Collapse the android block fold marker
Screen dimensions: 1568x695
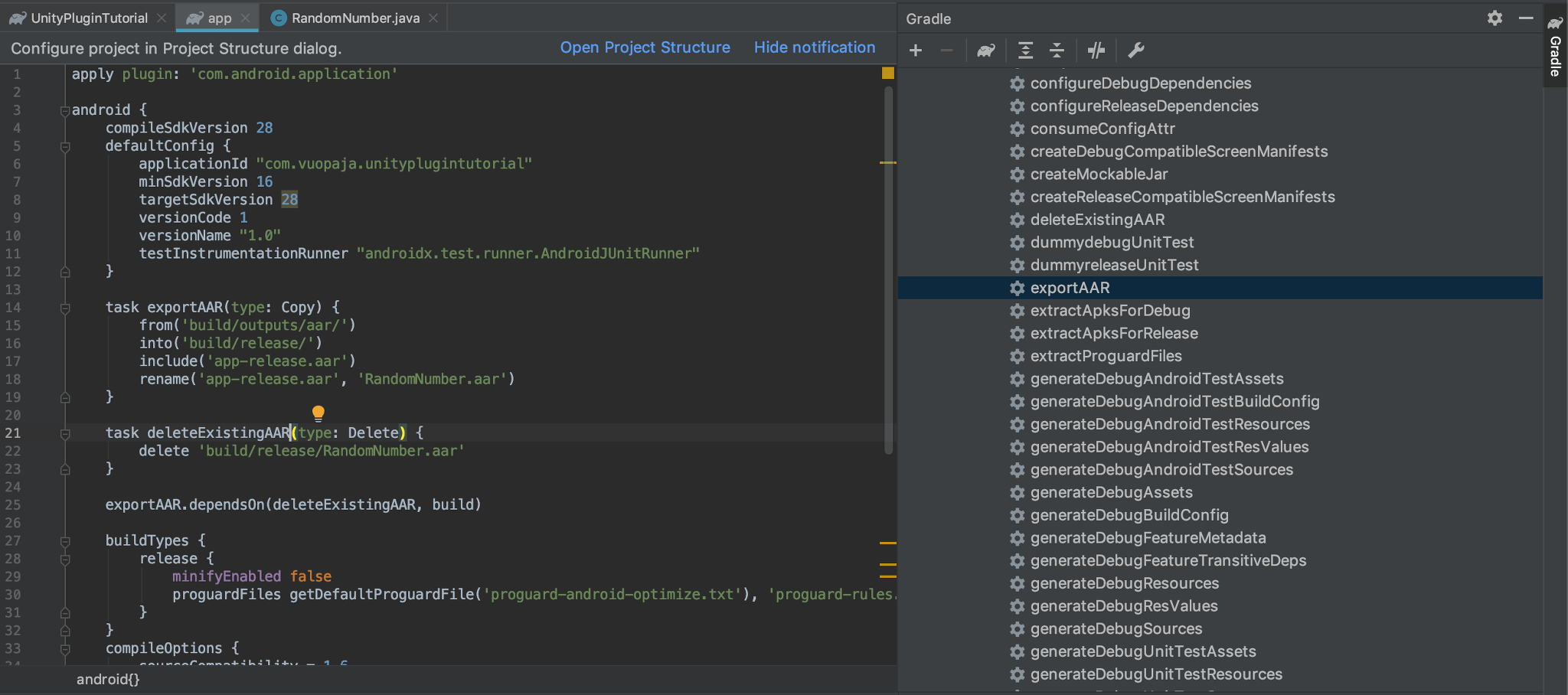tap(65, 111)
